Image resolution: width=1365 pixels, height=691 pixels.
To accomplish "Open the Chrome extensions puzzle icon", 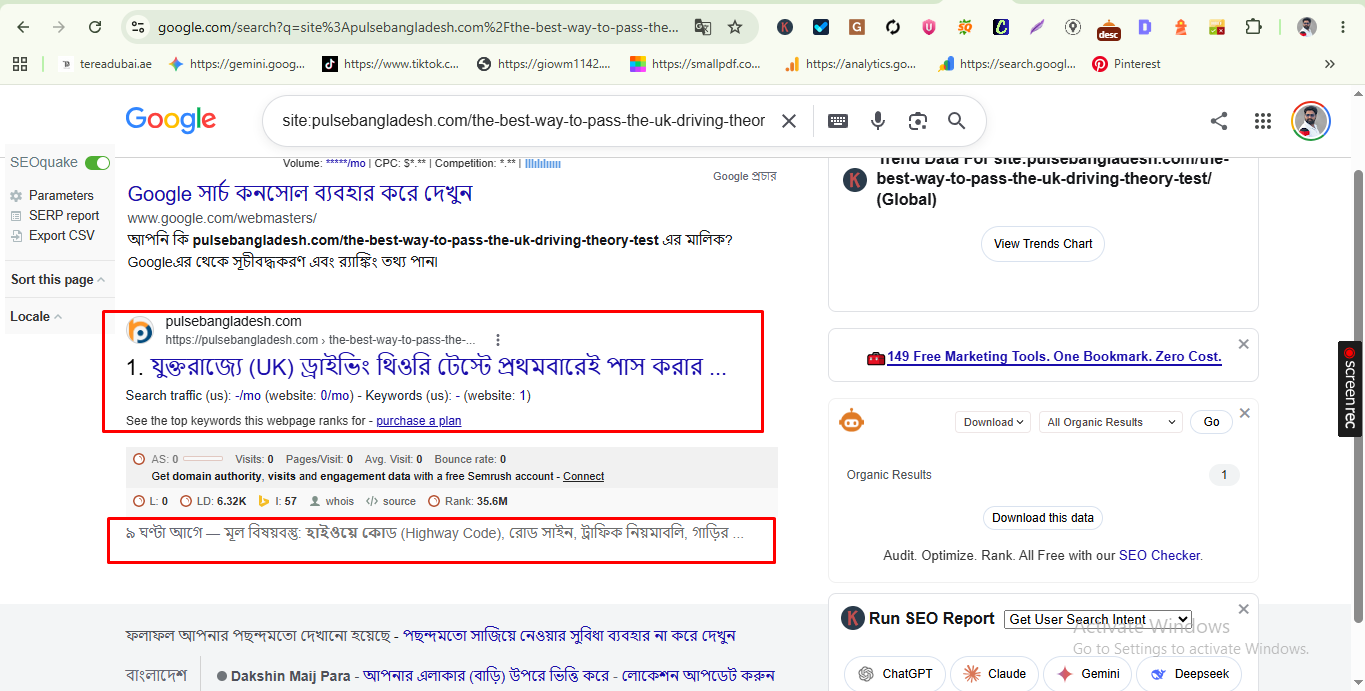I will [x=1253, y=27].
